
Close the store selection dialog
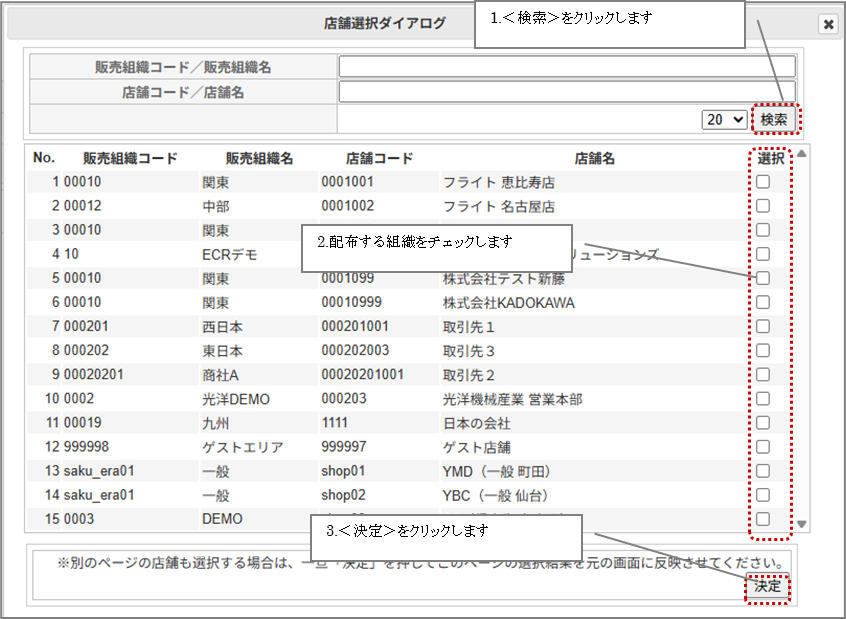click(828, 25)
